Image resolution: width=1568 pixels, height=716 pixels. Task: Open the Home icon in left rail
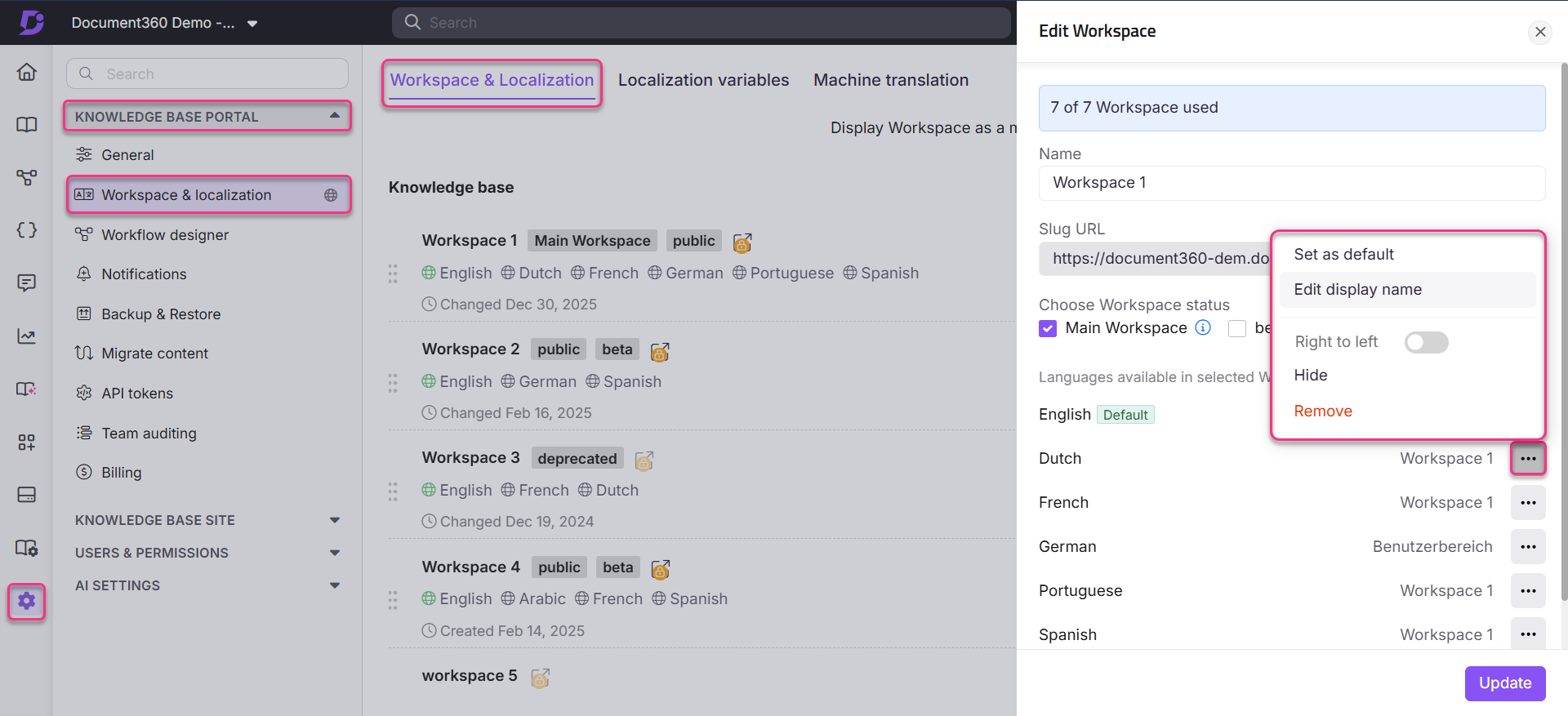27,72
